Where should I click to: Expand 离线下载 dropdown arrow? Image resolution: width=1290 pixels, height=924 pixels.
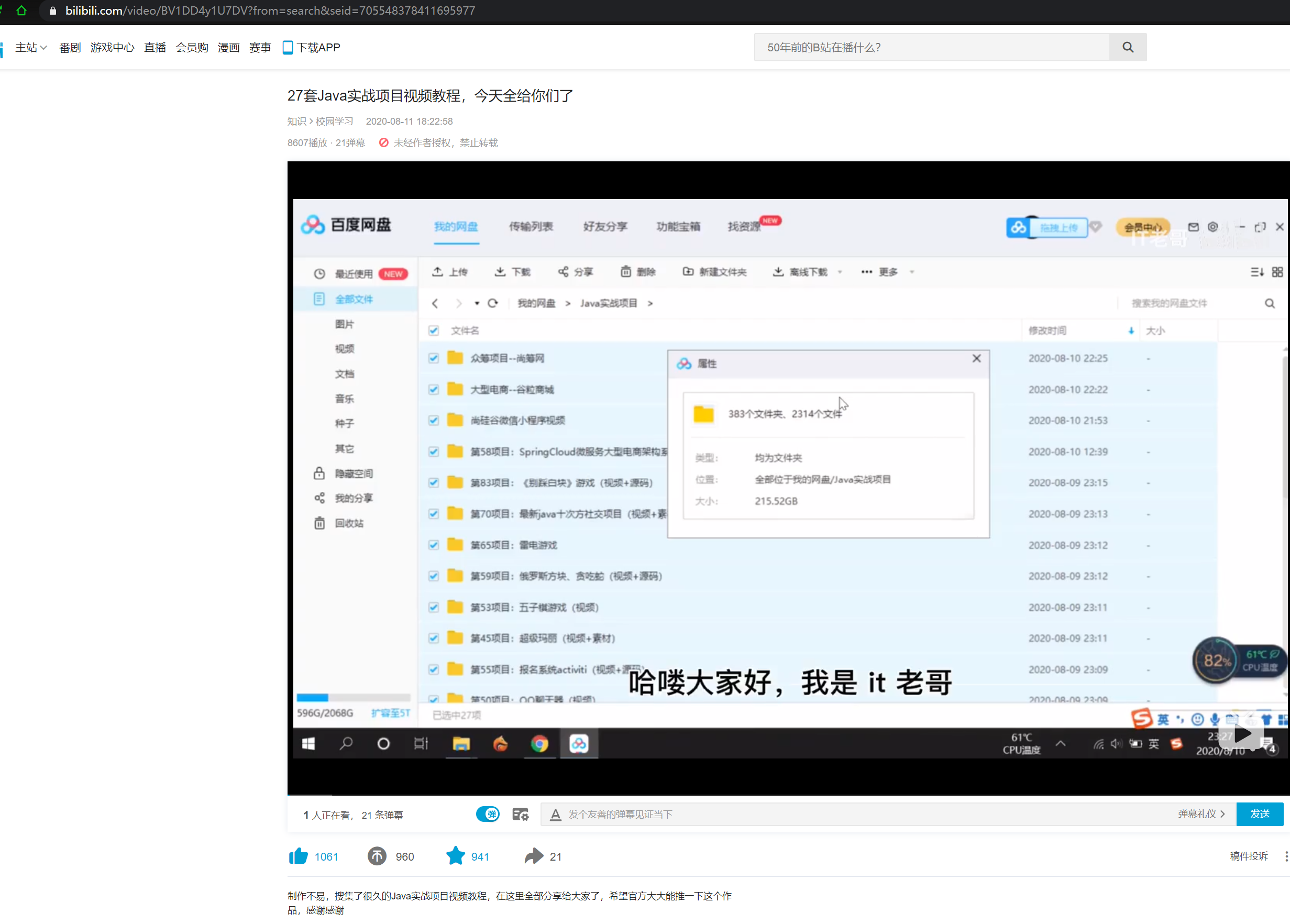coord(840,272)
